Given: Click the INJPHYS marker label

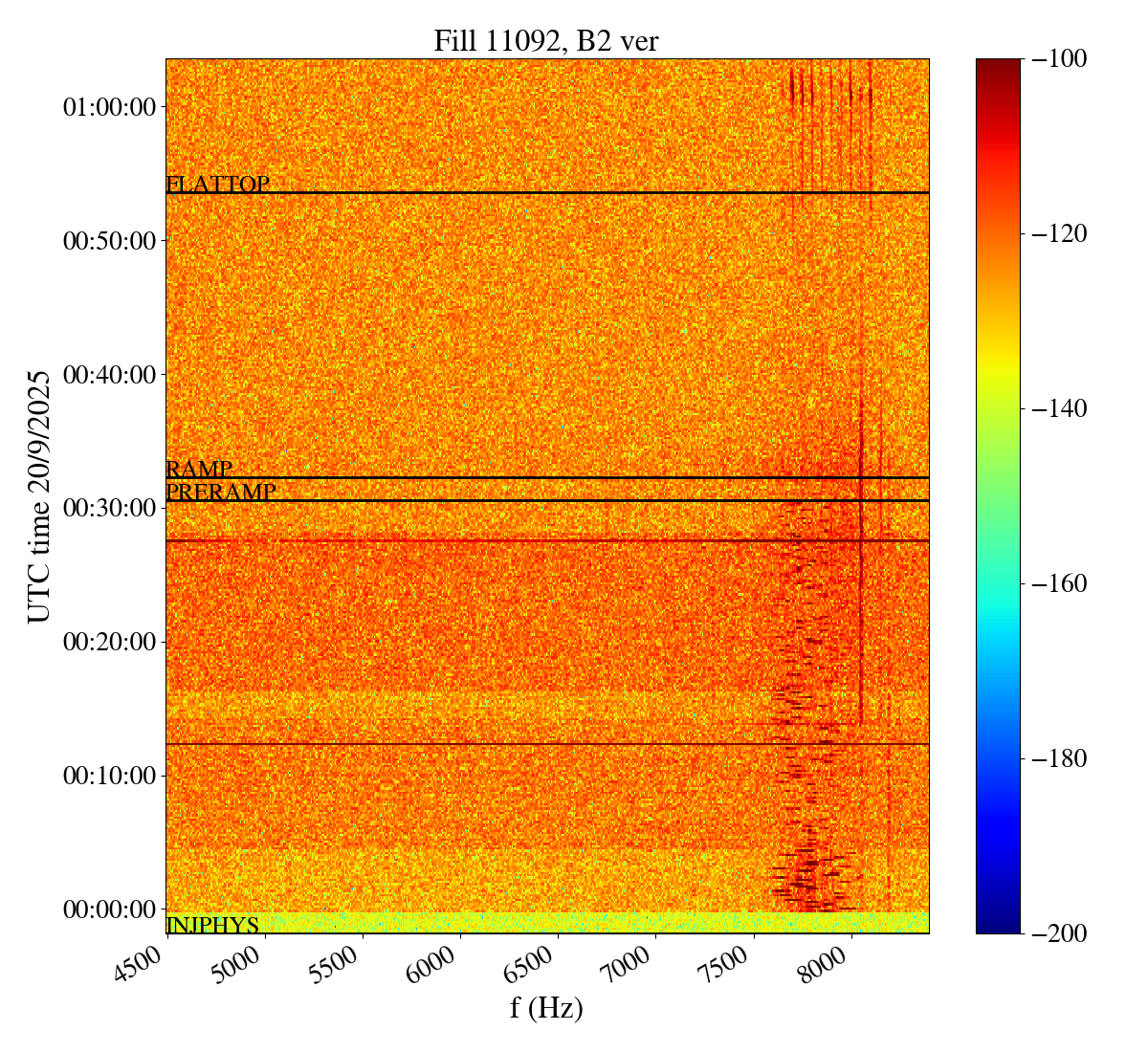Looking at the screenshot, I should [x=212, y=926].
